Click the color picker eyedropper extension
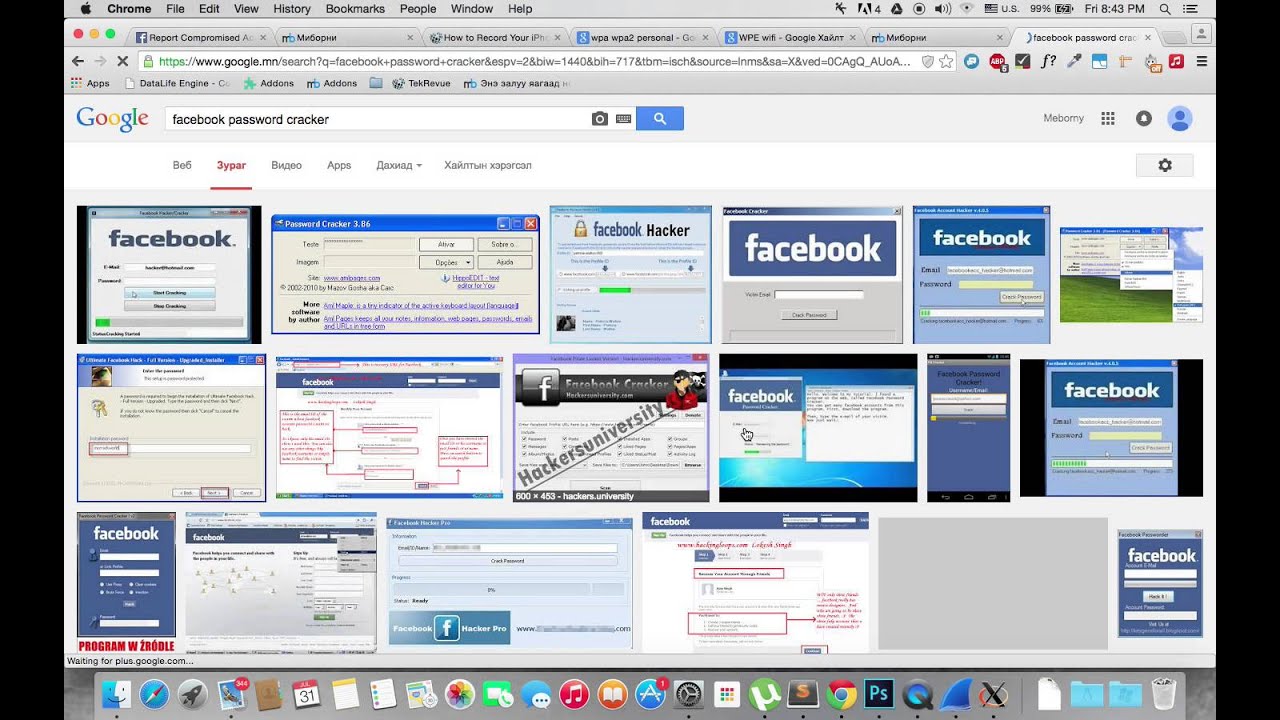 click(1074, 61)
